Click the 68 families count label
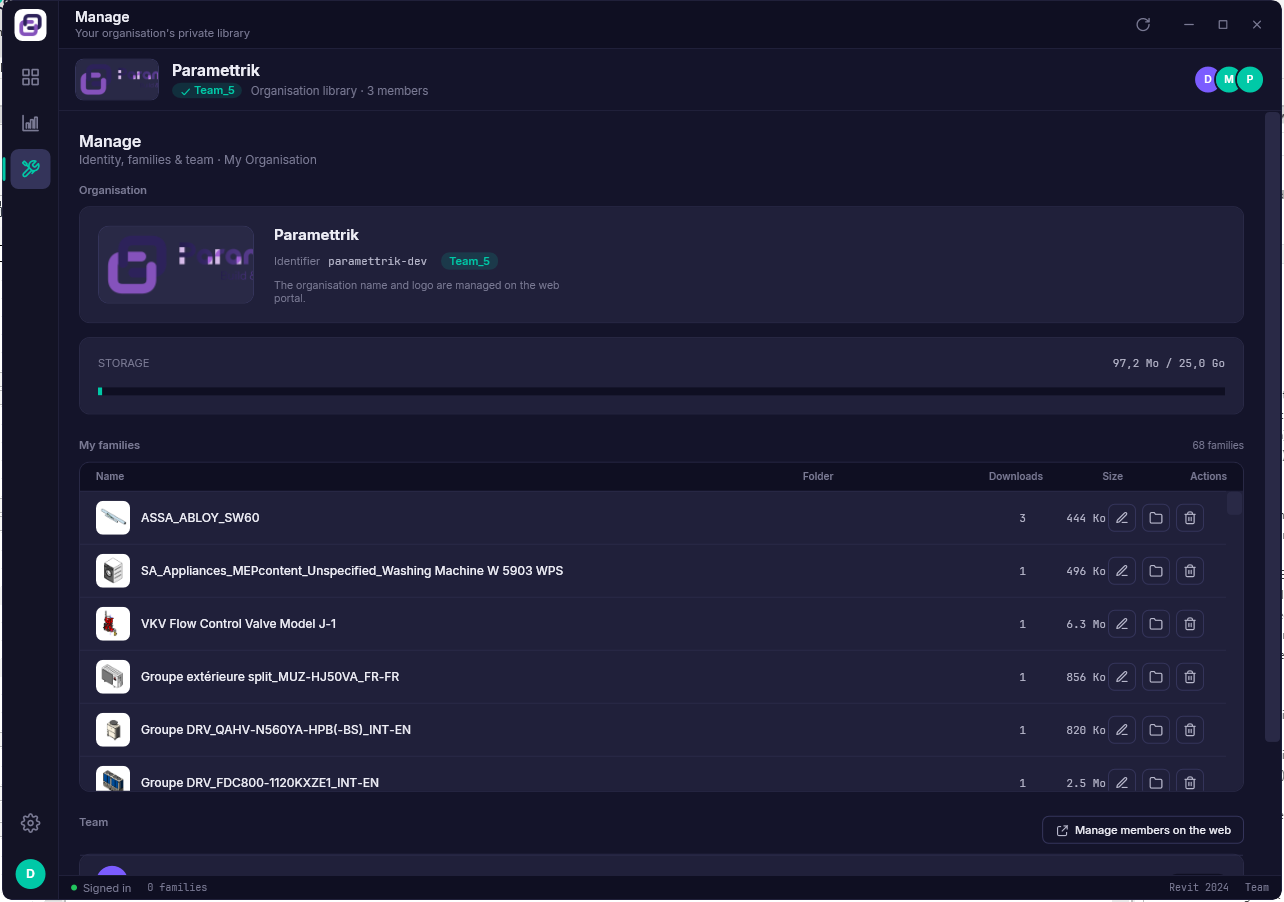Viewport: 1284px width, 902px height. 1218,445
